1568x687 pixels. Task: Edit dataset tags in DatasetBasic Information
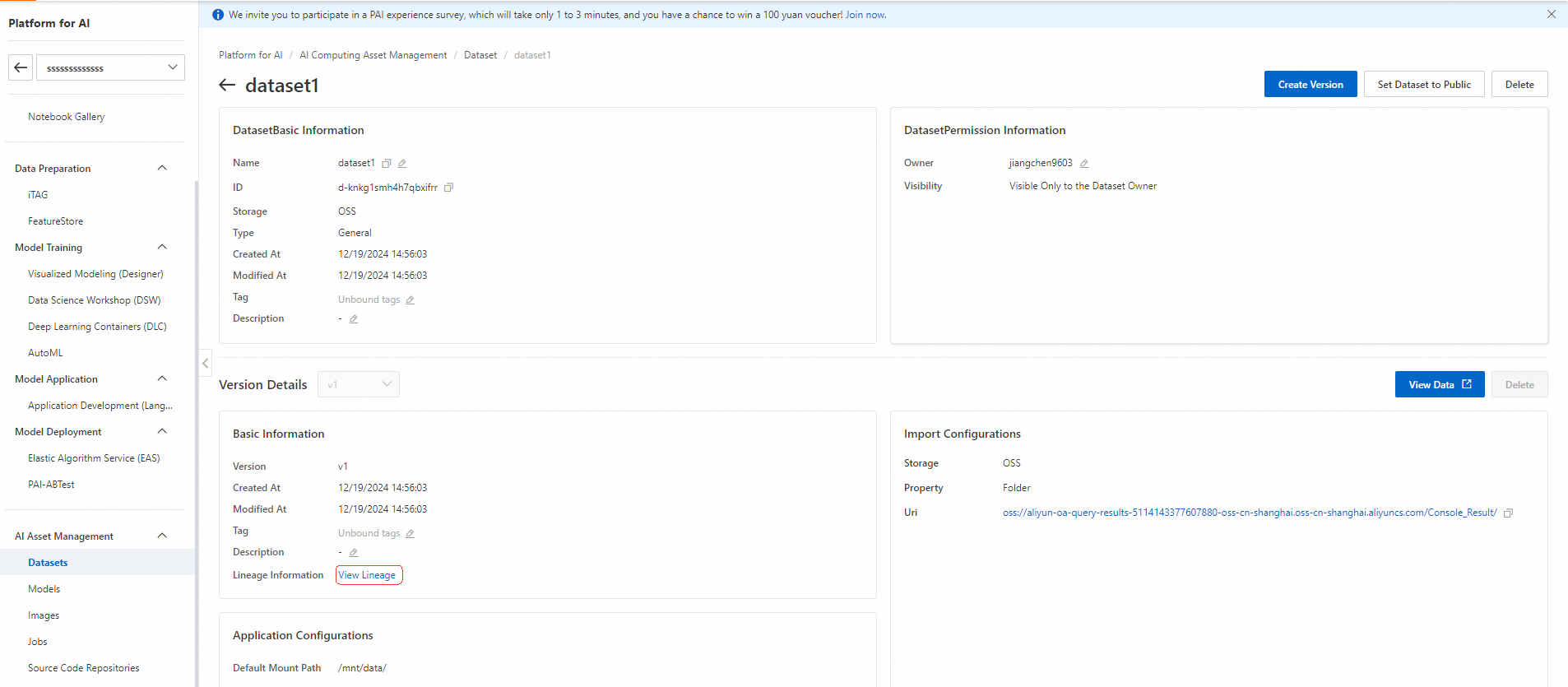pyautogui.click(x=410, y=300)
